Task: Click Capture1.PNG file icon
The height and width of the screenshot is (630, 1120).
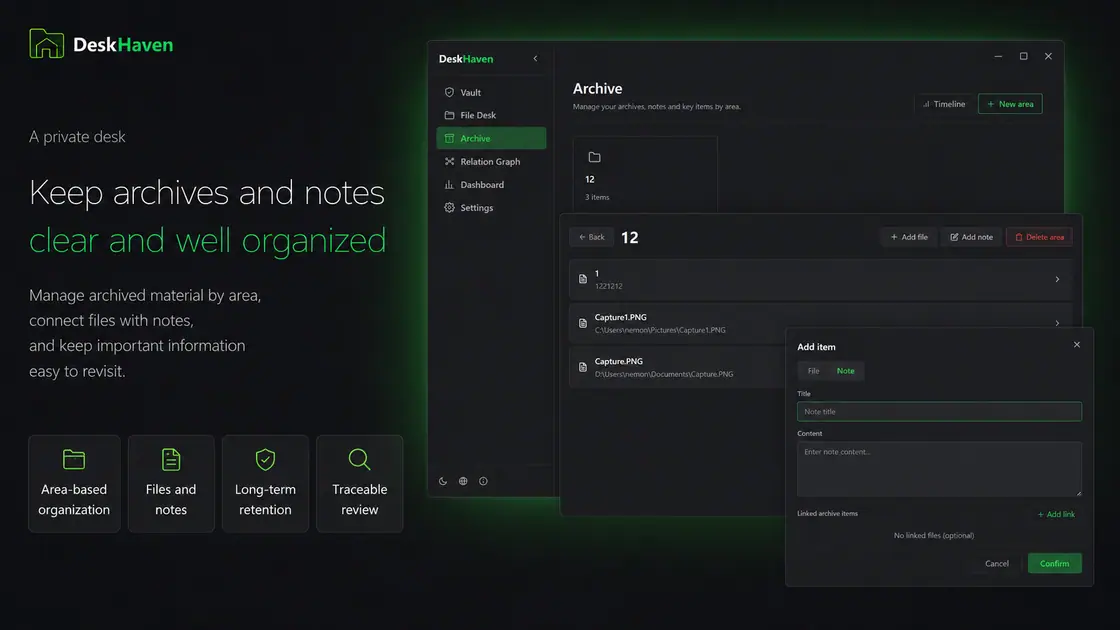Action: (583, 324)
